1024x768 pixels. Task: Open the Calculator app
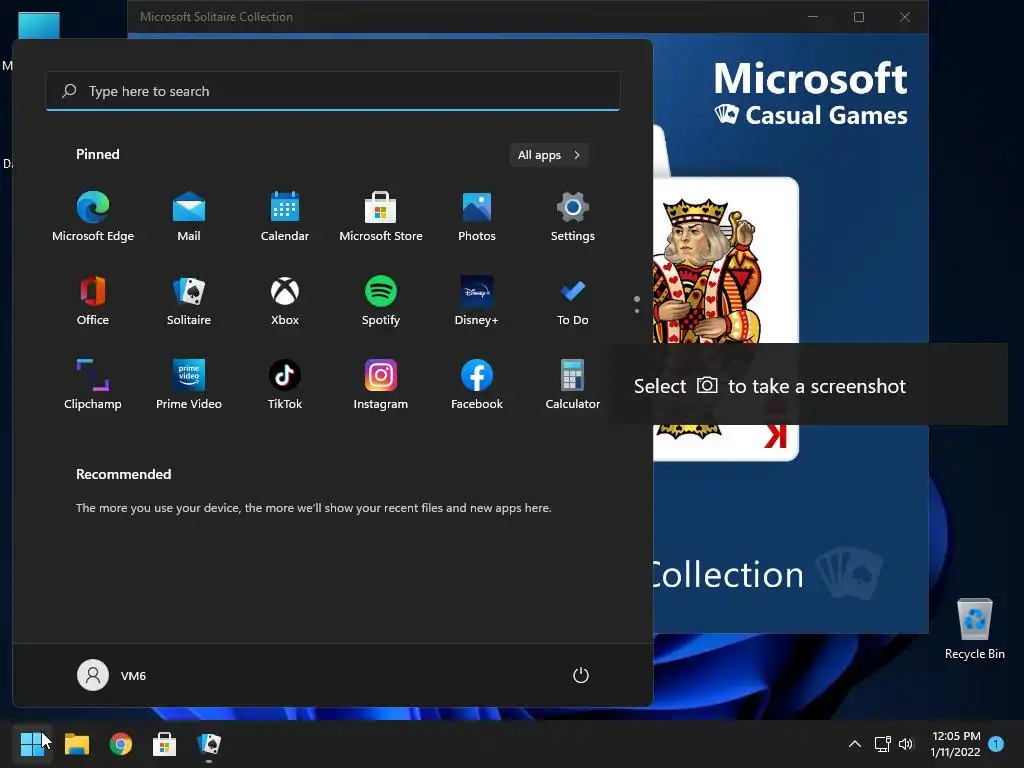coord(573,384)
